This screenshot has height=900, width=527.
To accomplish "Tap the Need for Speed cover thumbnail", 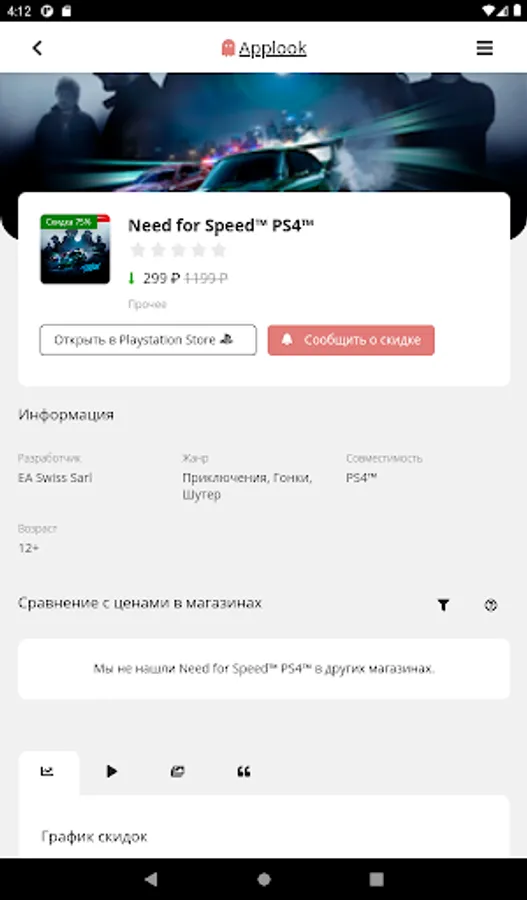I will 75,249.
